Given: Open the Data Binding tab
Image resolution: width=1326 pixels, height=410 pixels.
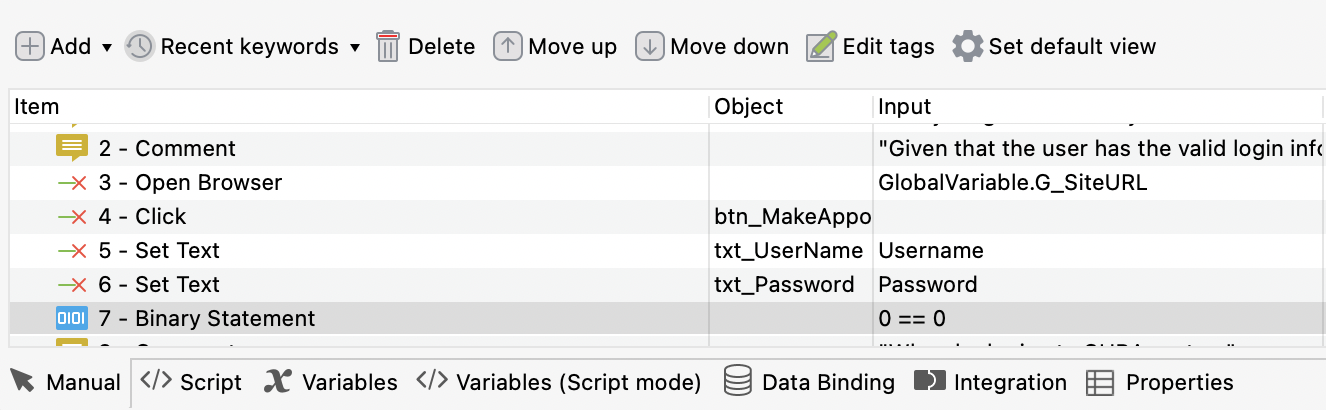Looking at the screenshot, I should (x=809, y=382).
